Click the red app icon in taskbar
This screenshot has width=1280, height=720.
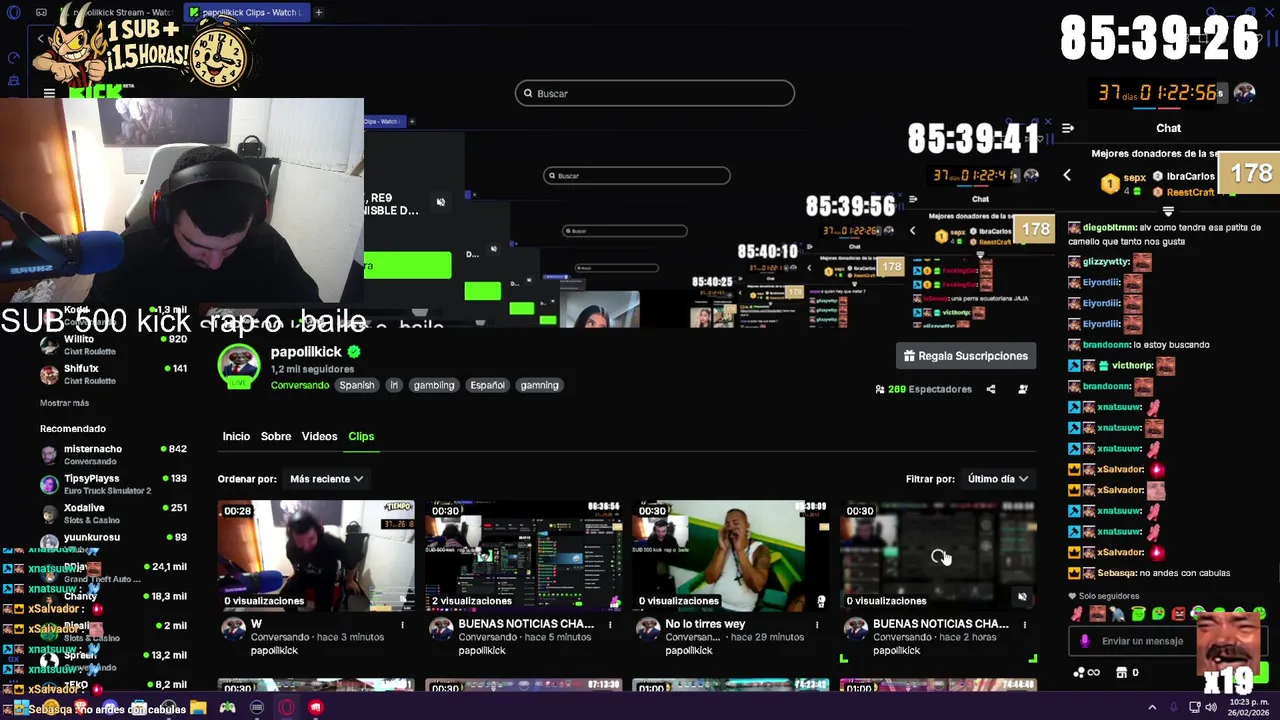click(316, 708)
